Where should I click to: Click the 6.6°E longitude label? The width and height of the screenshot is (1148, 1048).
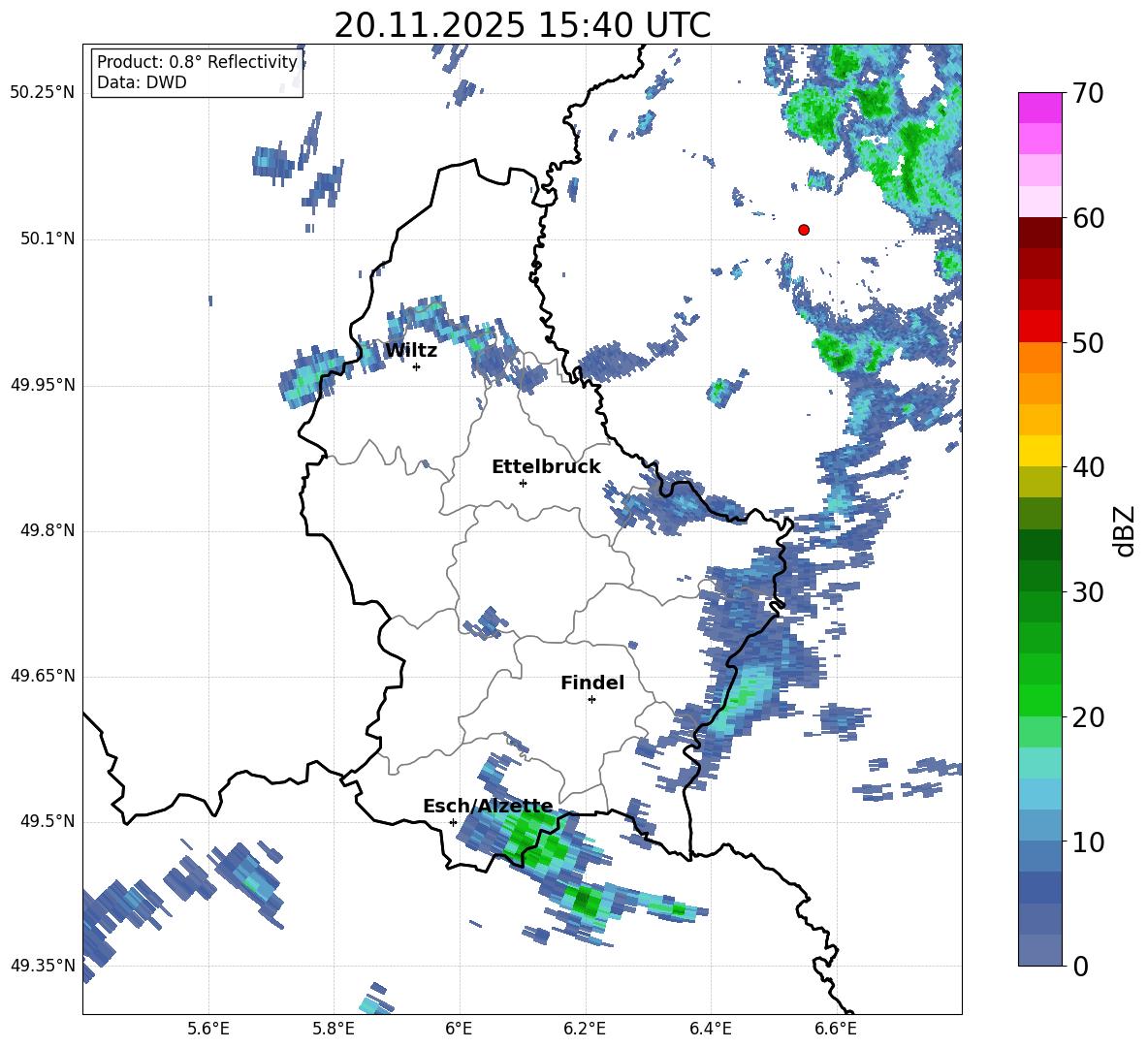(836, 1029)
